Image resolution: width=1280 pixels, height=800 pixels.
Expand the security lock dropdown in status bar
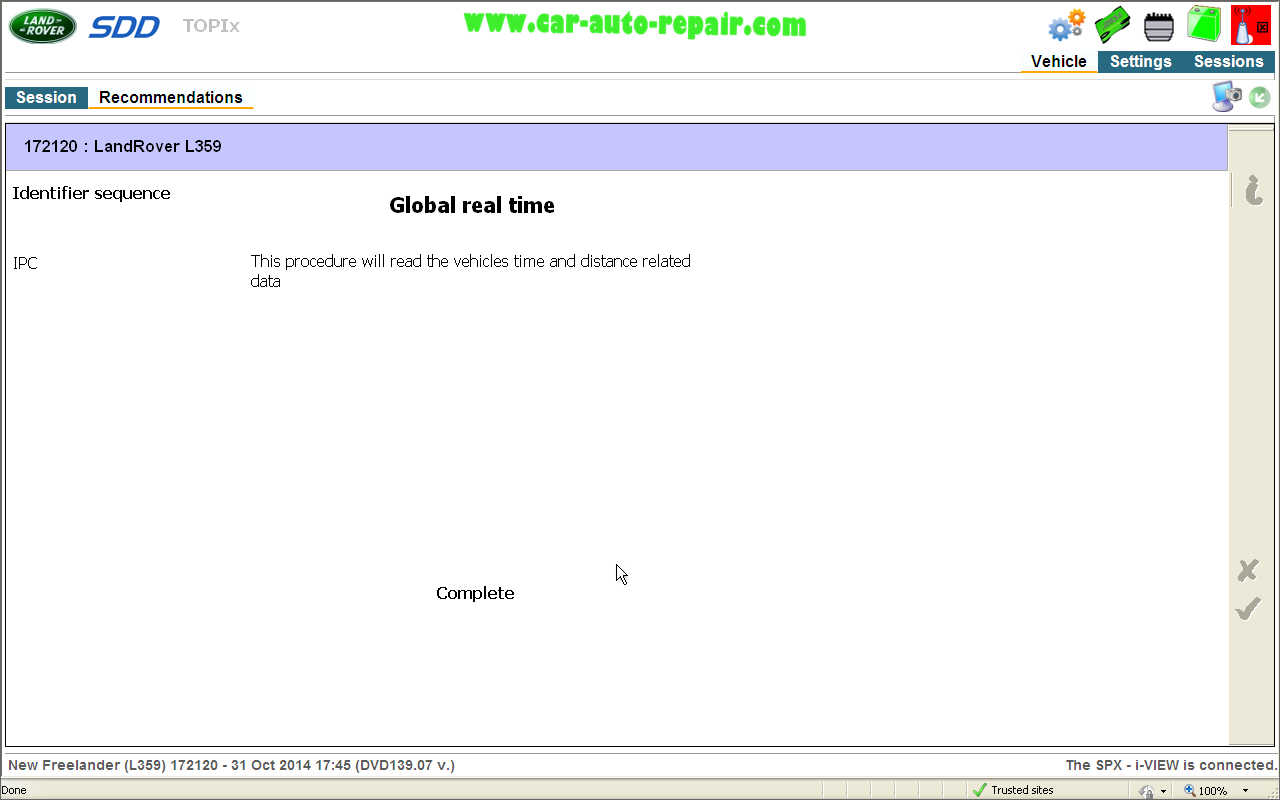coord(1163,790)
